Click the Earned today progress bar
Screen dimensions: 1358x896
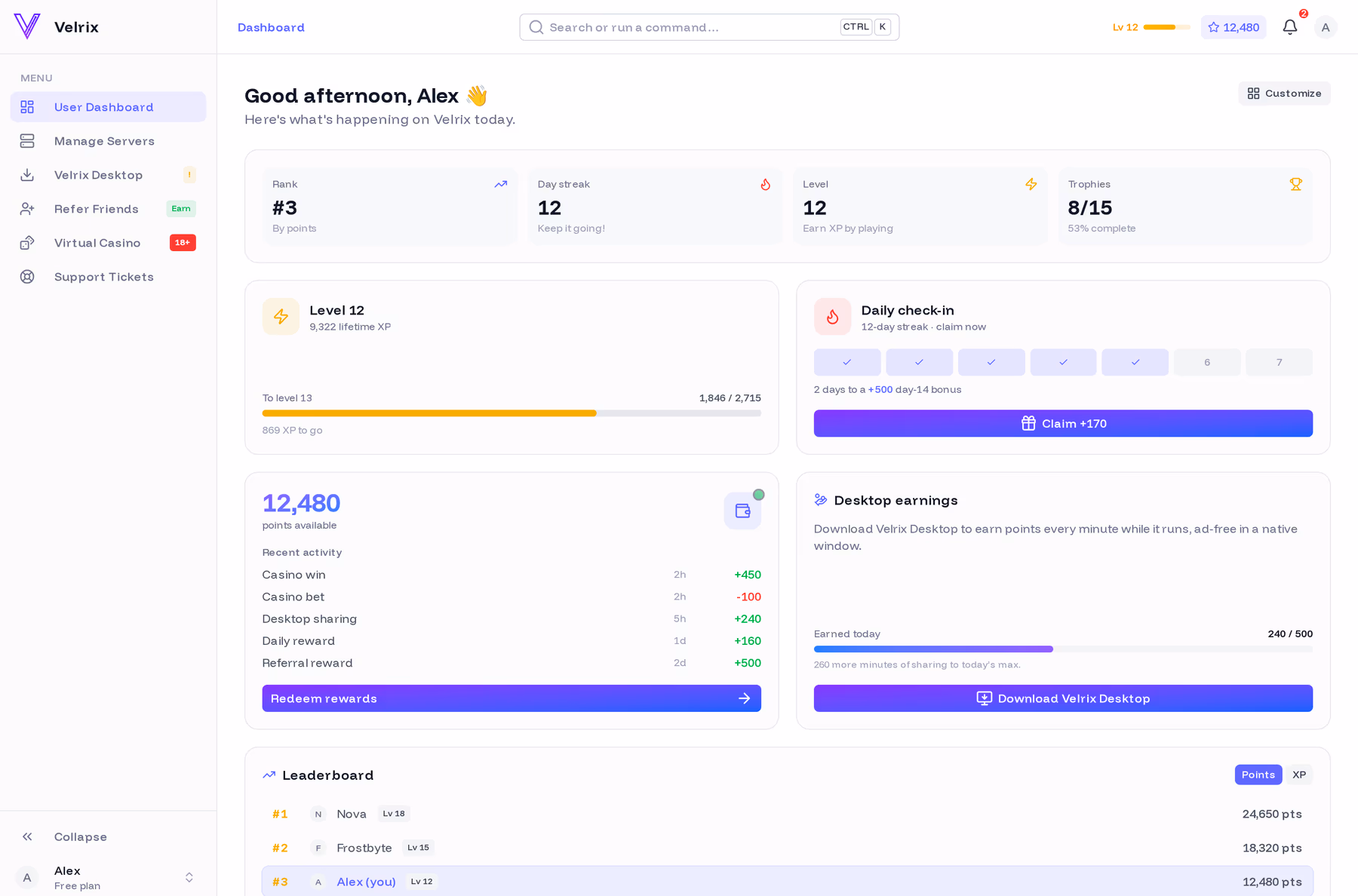[1063, 649]
